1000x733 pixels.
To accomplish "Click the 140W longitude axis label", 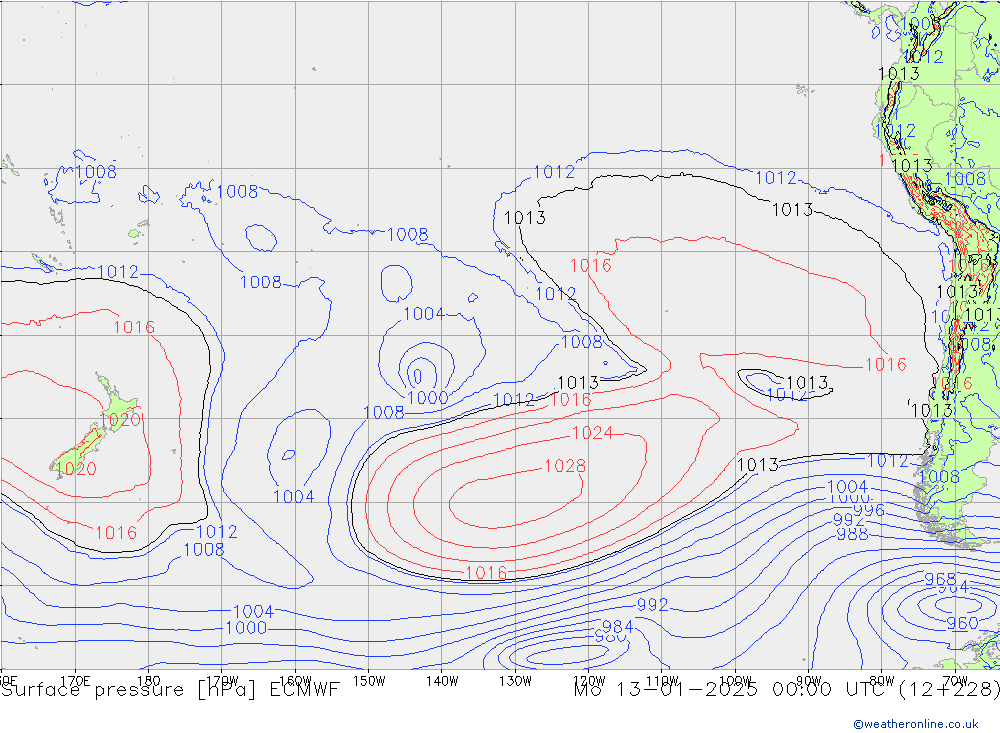I will 442,680.
